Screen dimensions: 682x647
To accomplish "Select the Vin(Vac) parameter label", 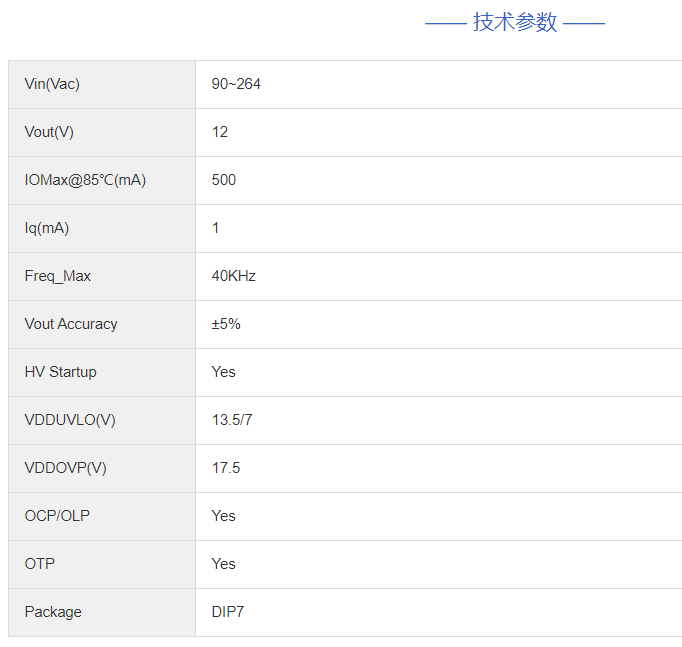I will point(52,84).
